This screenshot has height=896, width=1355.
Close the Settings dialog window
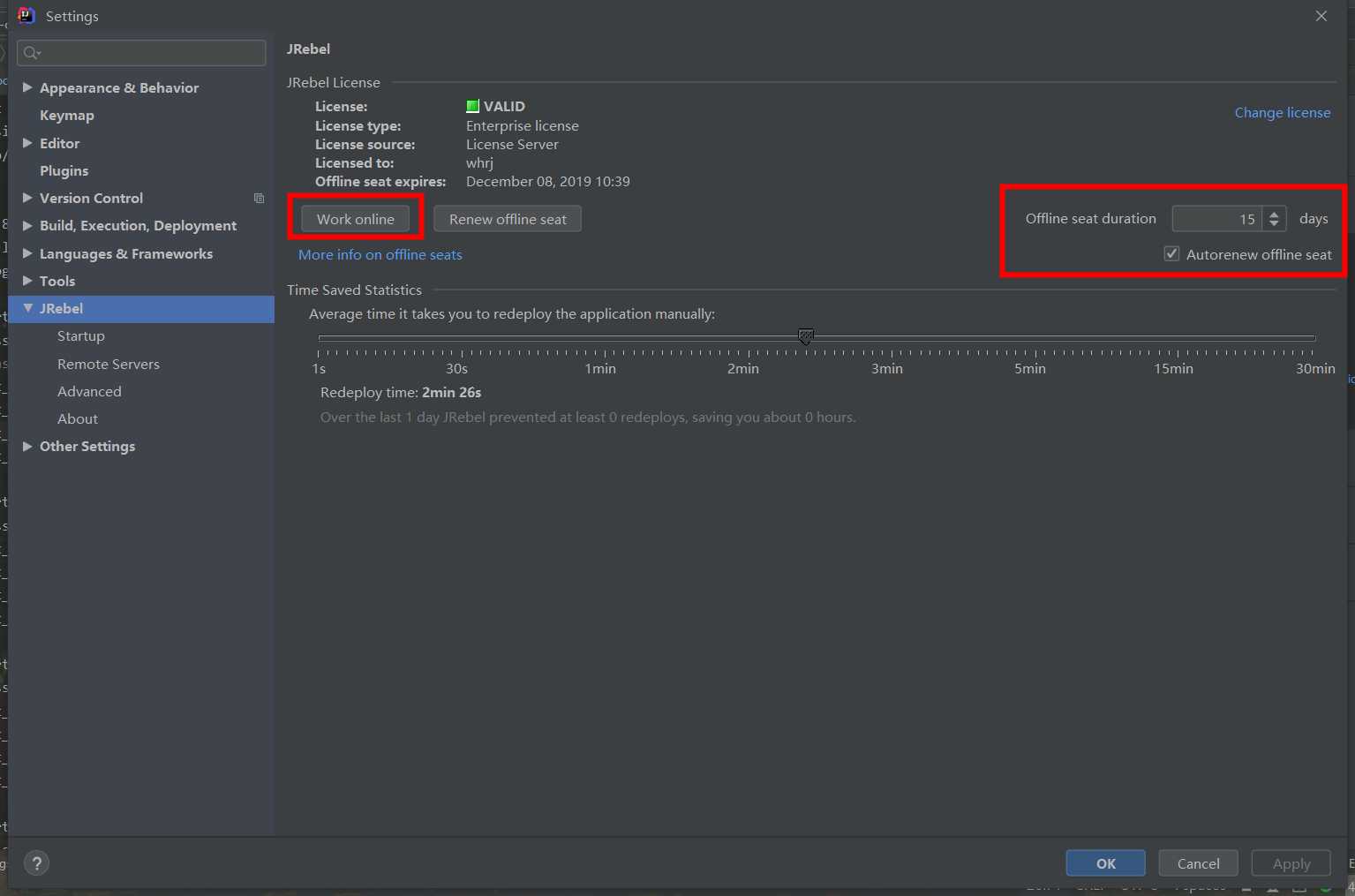(x=1321, y=16)
